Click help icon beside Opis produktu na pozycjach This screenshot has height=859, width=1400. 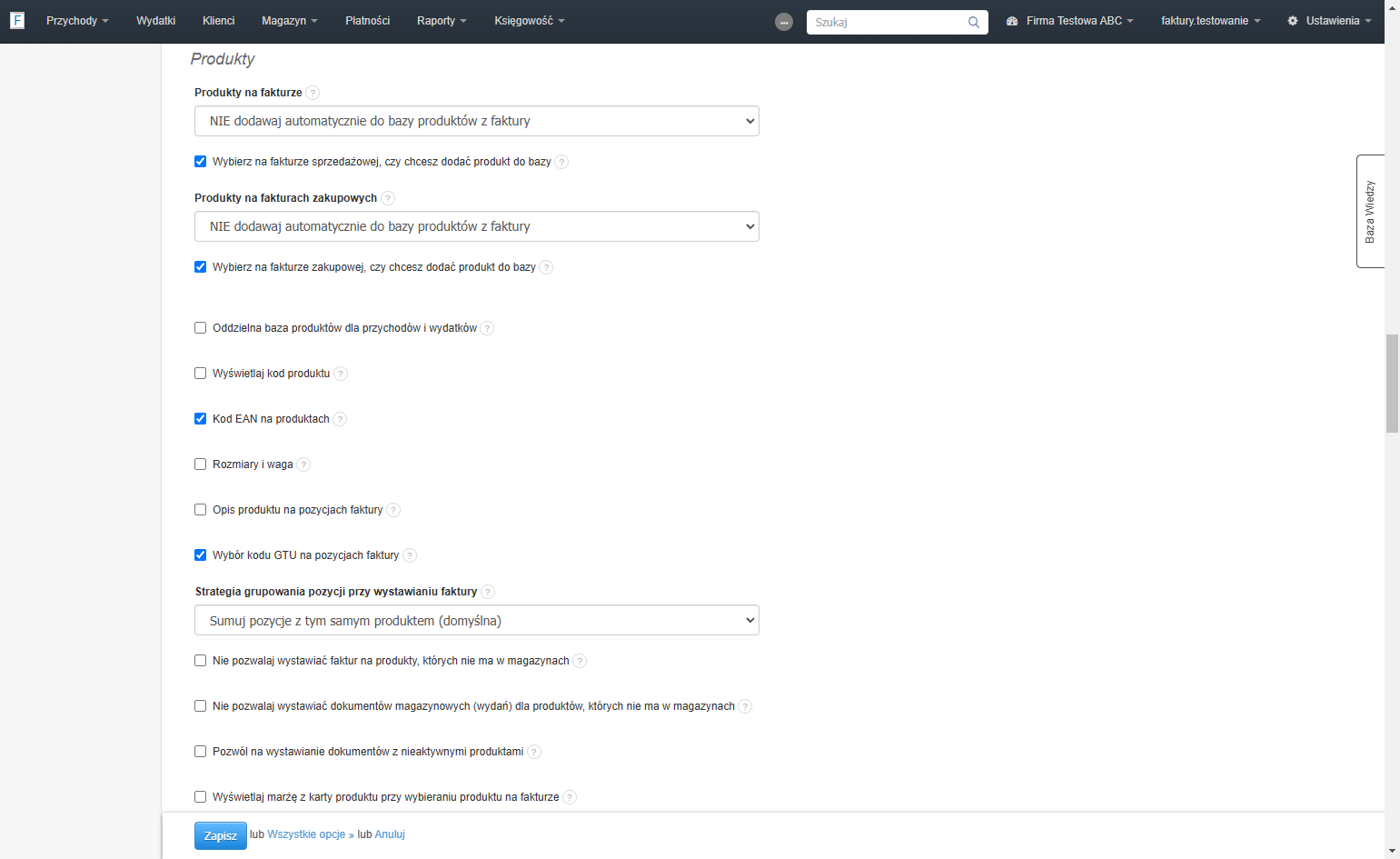pos(393,510)
